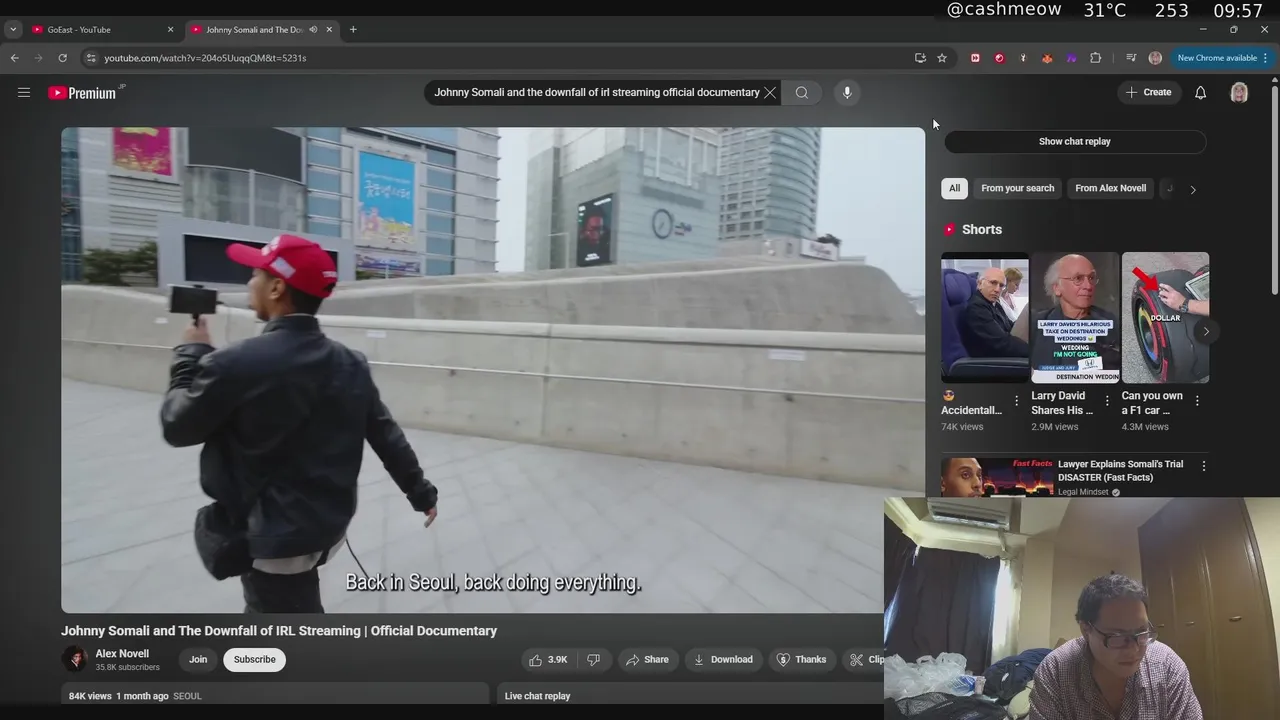Image resolution: width=1280 pixels, height=720 pixels.
Task: Open Accidentally short thumbnail
Action: click(x=984, y=318)
